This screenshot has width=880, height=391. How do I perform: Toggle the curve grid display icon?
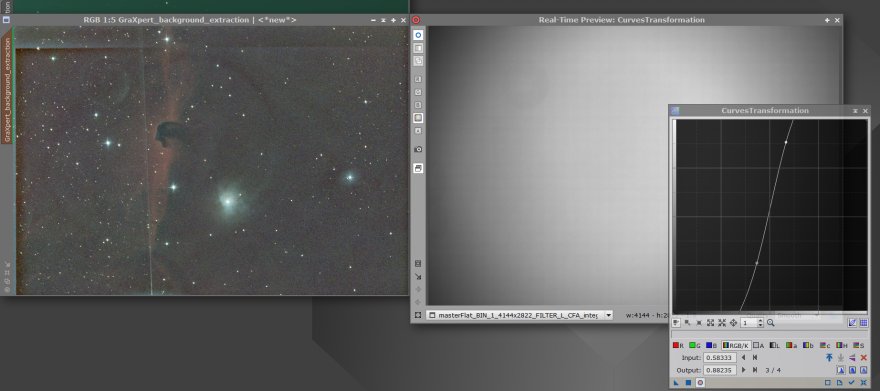[864, 323]
